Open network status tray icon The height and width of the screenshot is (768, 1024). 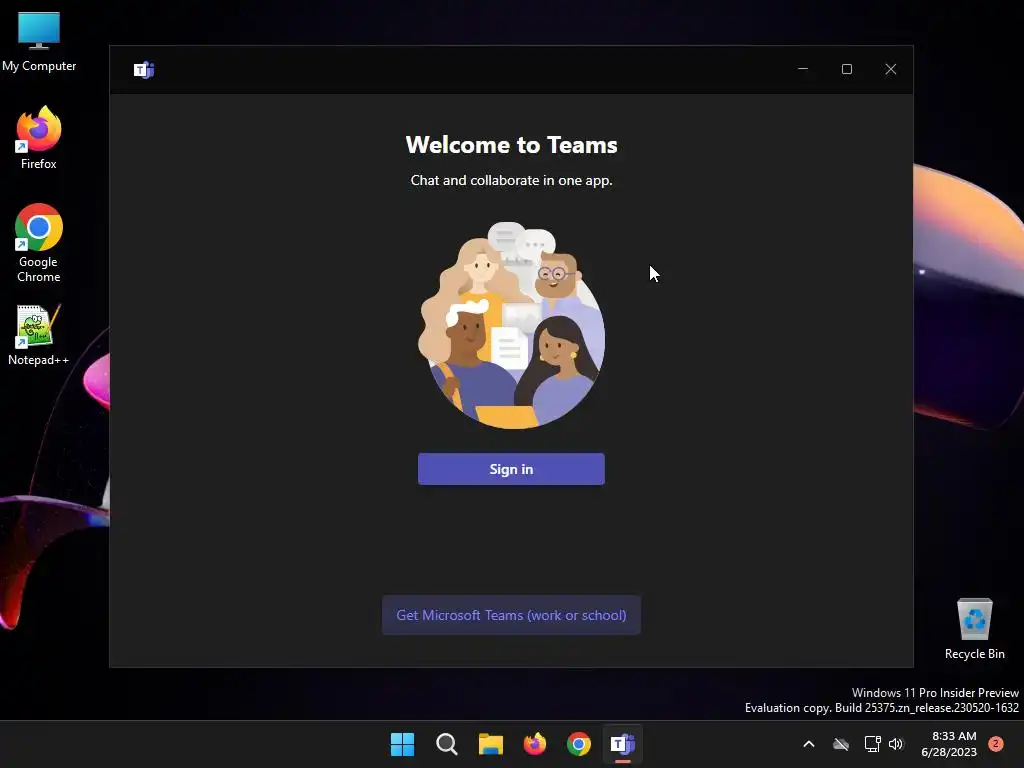(872, 744)
